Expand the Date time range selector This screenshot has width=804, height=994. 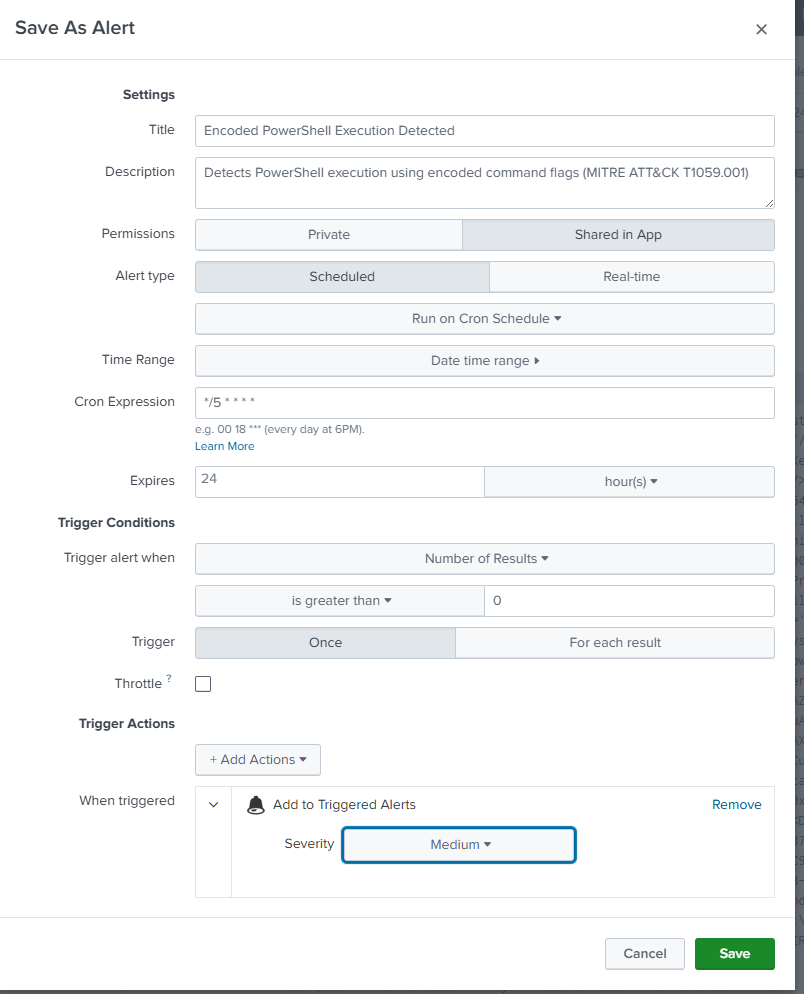point(486,361)
